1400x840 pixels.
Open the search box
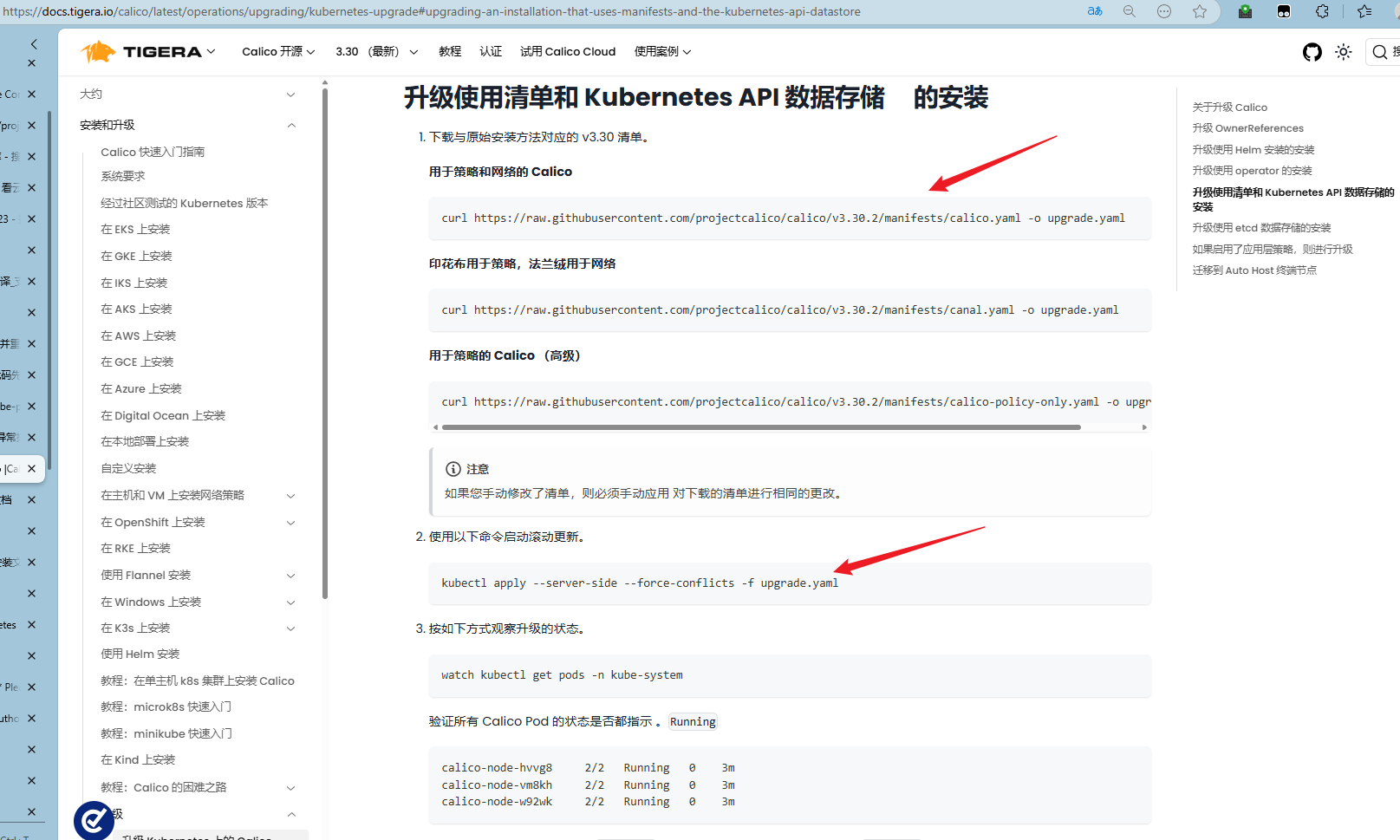(1384, 52)
